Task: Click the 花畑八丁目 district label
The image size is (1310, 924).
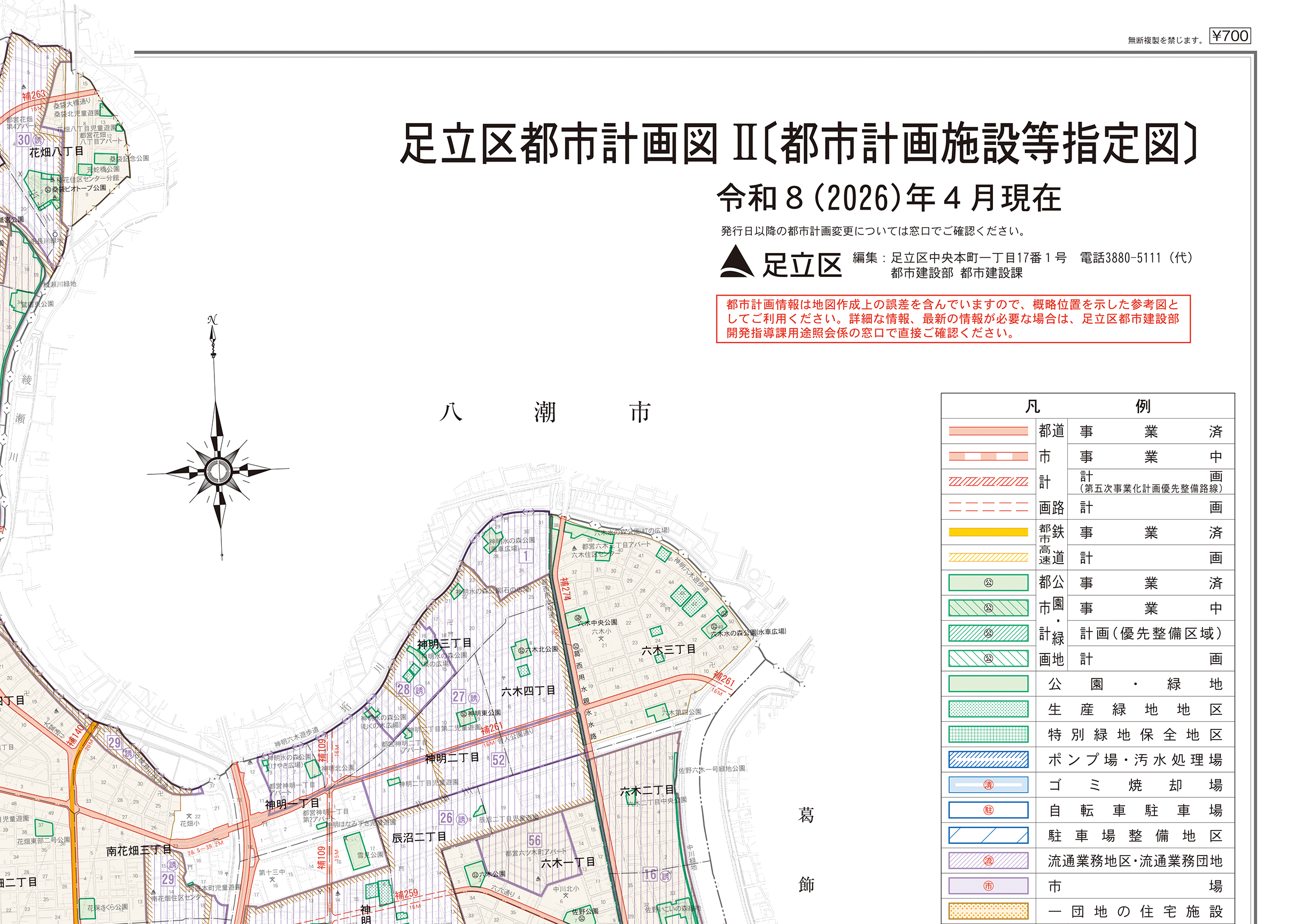Action: pyautogui.click(x=56, y=152)
